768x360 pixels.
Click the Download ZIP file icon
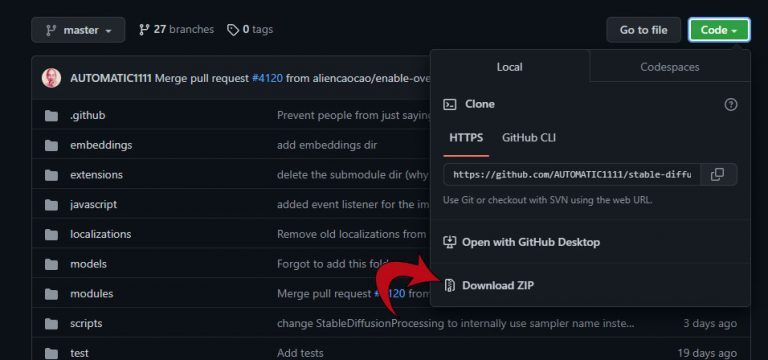(x=449, y=286)
